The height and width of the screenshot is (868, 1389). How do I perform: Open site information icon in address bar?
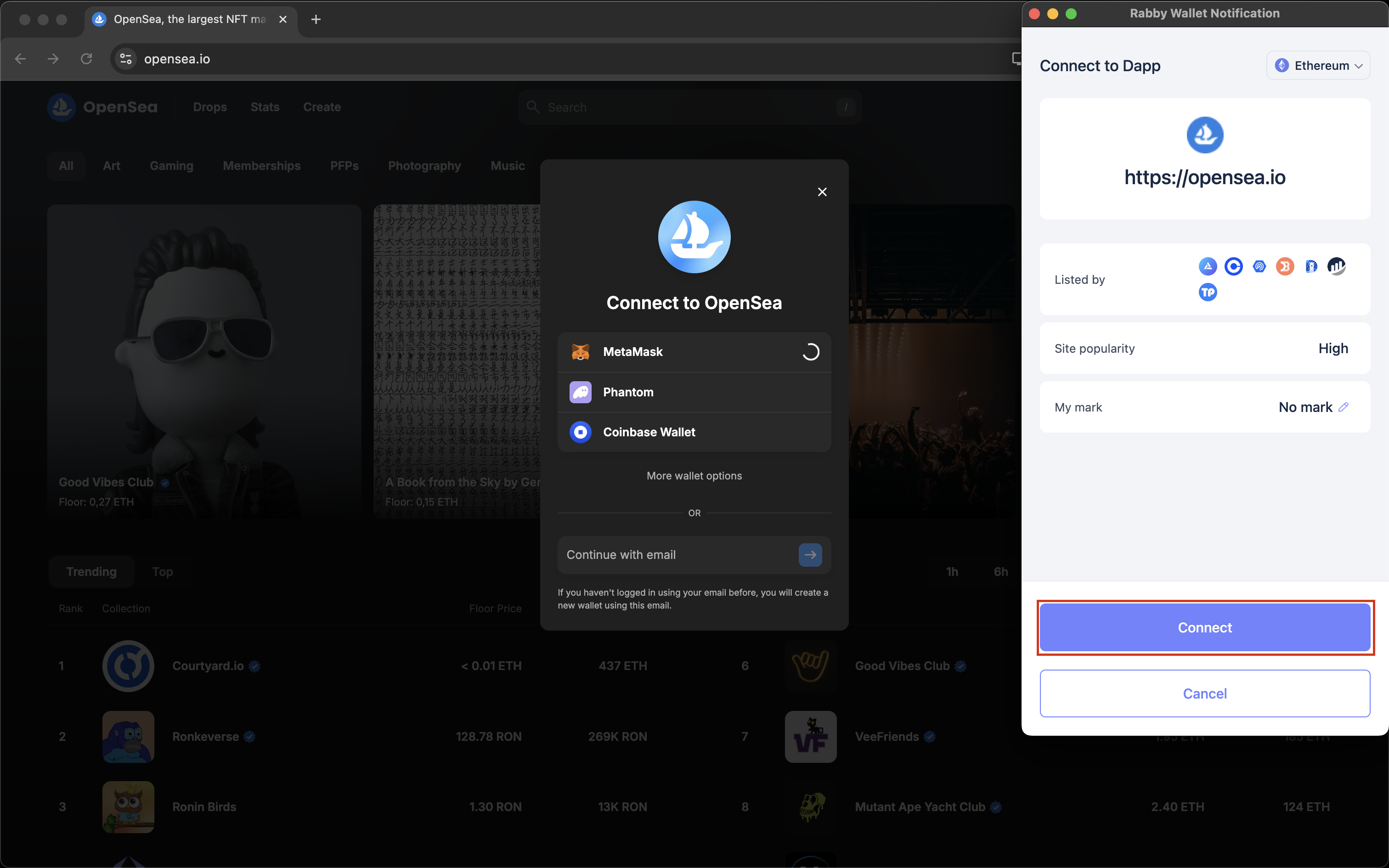(126, 59)
